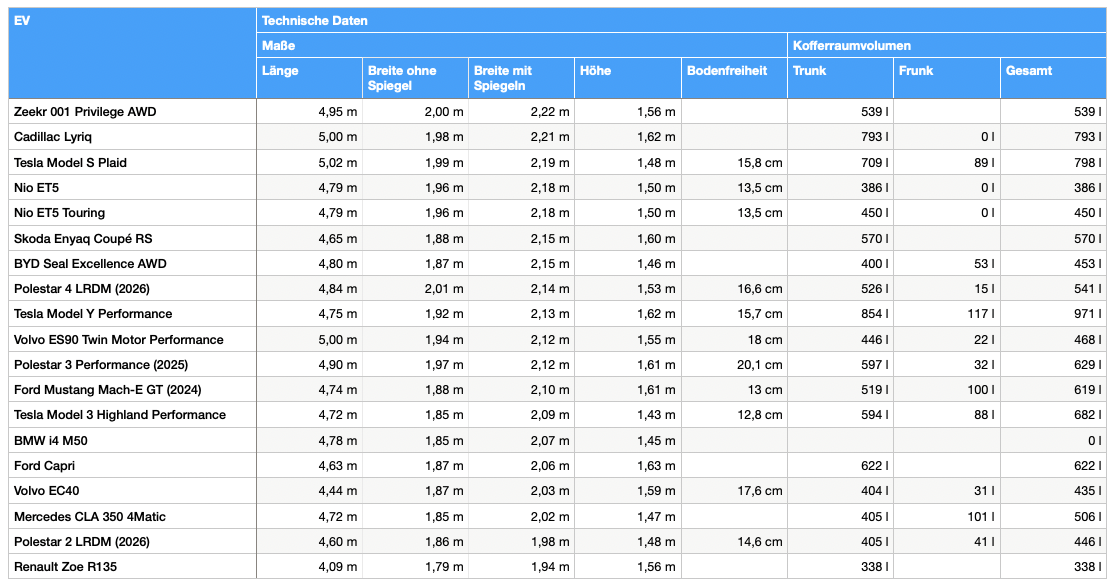Screen dimensions: 1115x586
Task: Select Tesla Model 3 Highland Performance cell
Action: (x=132, y=415)
